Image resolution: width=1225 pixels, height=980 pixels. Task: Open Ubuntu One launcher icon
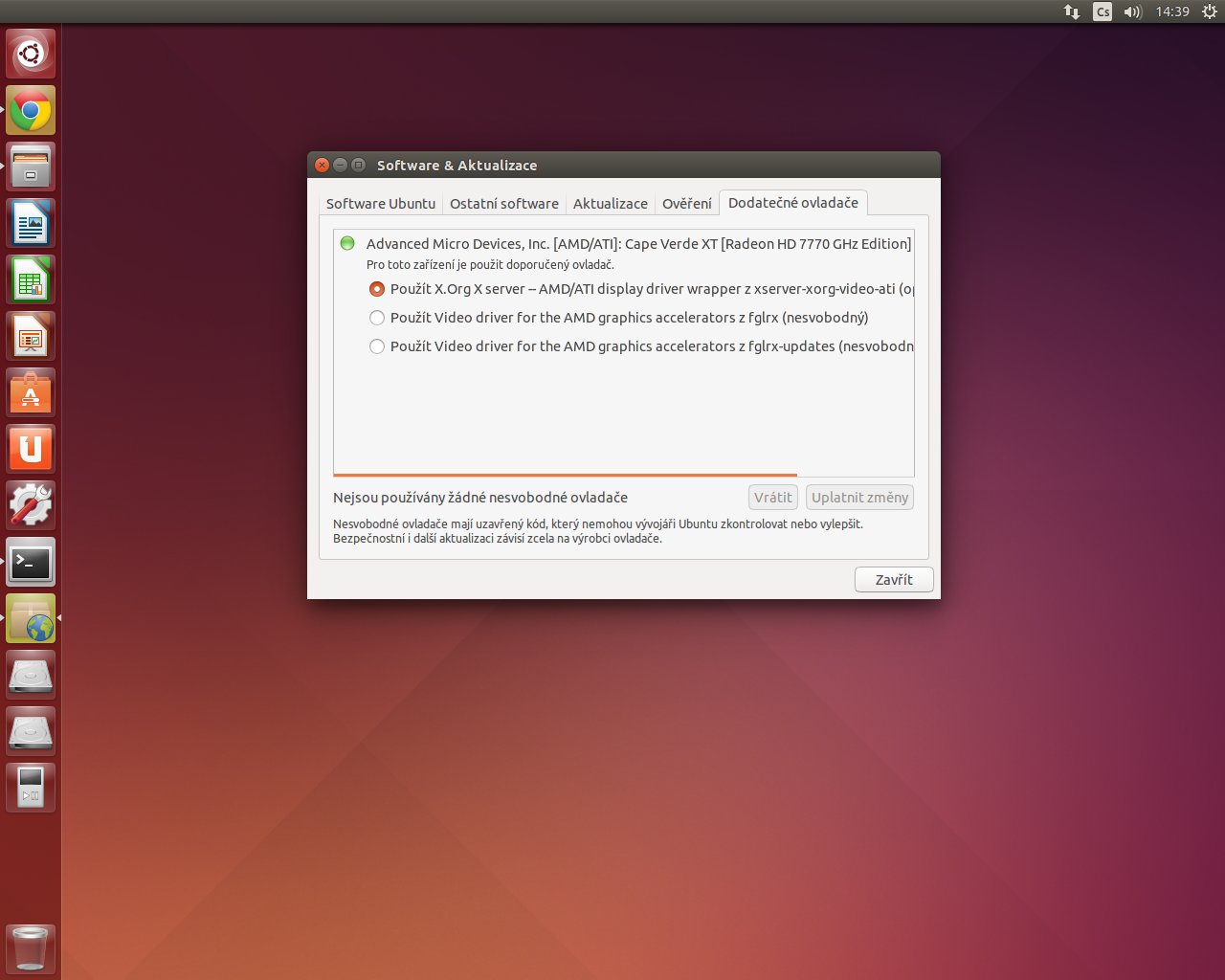(x=31, y=449)
